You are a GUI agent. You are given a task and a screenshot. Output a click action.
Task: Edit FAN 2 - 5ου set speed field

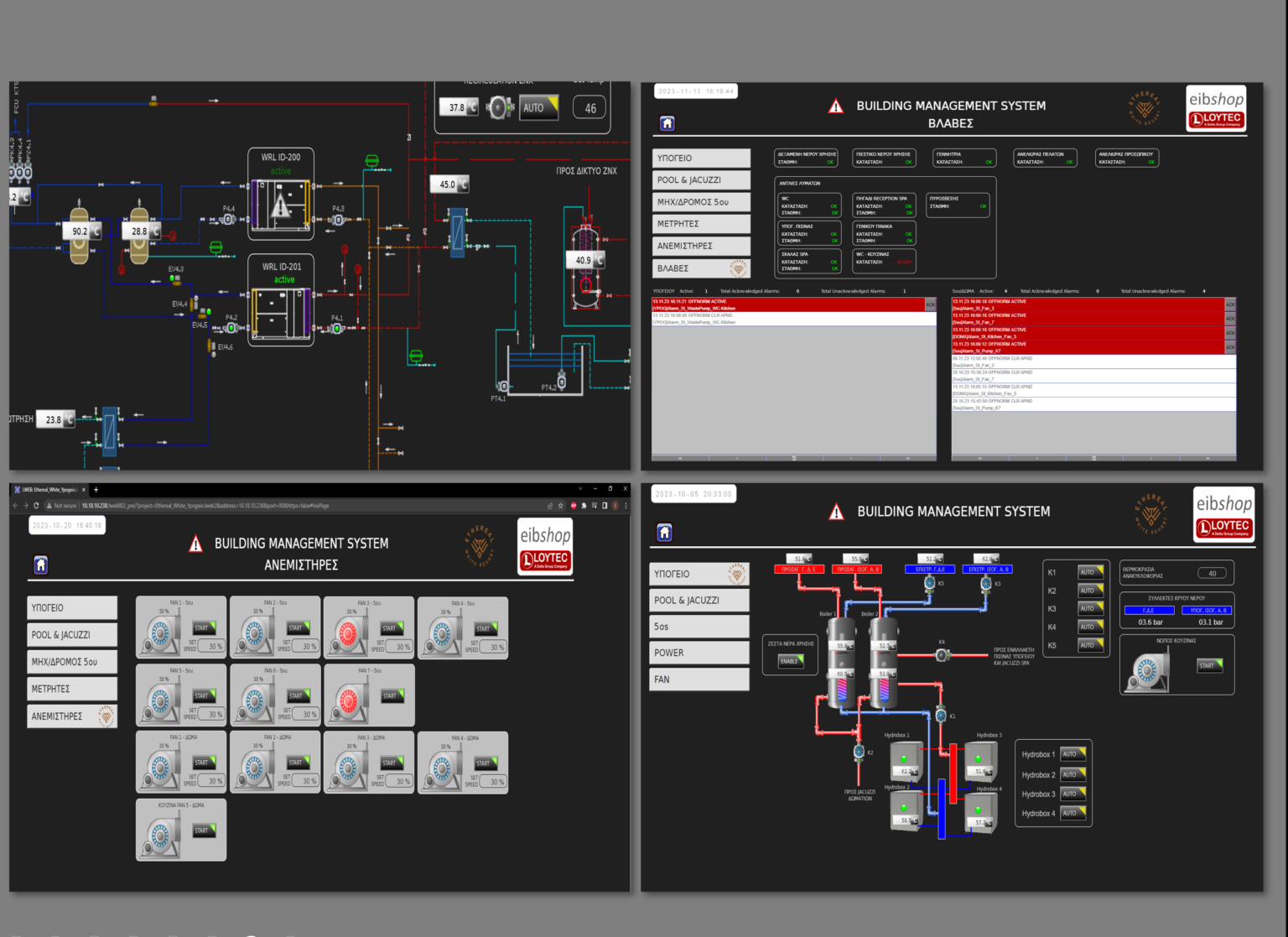tap(306, 647)
